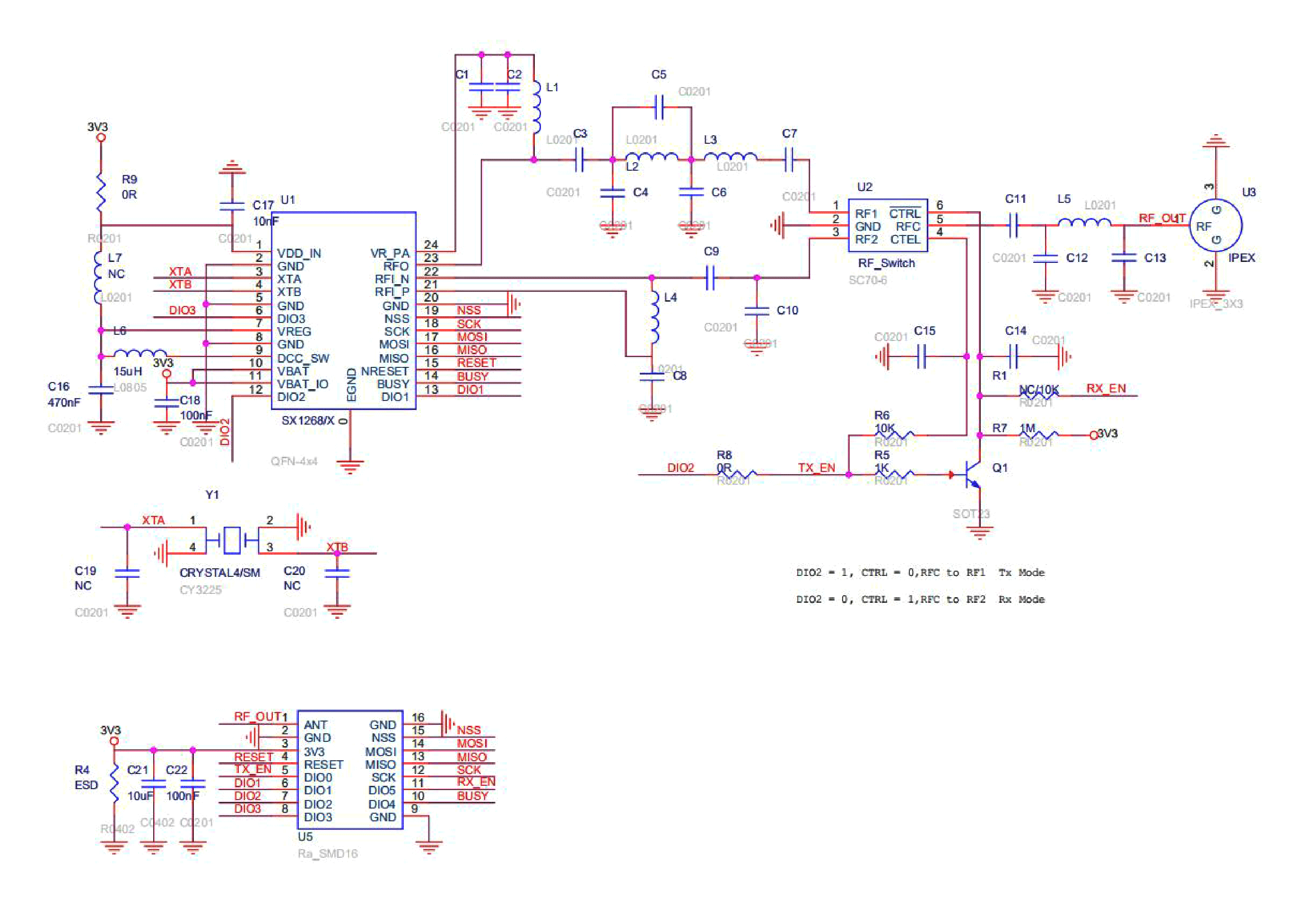Click the Ra_SMD16 module U5 block

[x=350, y=769]
